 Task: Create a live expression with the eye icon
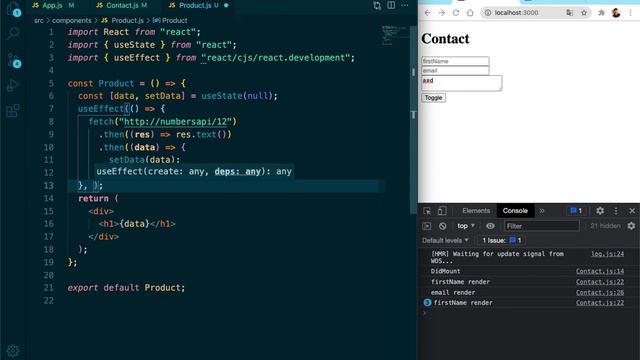(490, 226)
